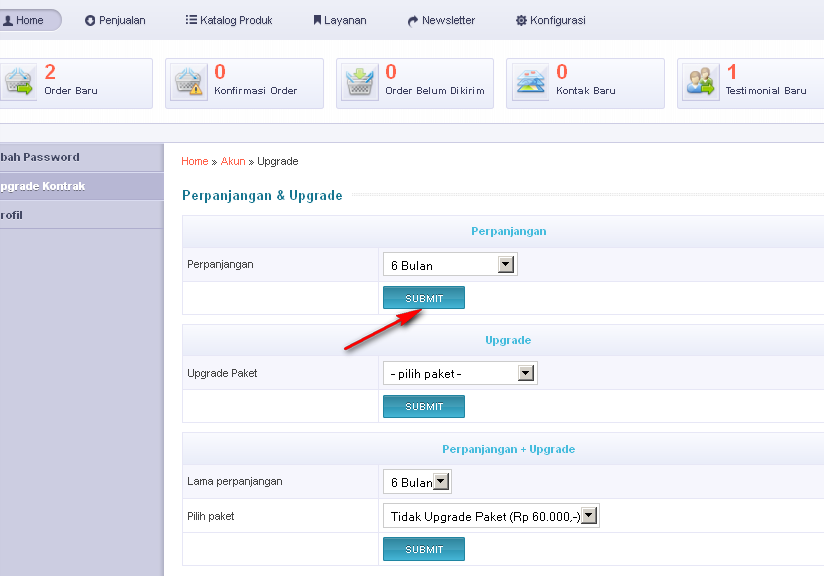Click the Order Baru basket icon

pos(18,82)
